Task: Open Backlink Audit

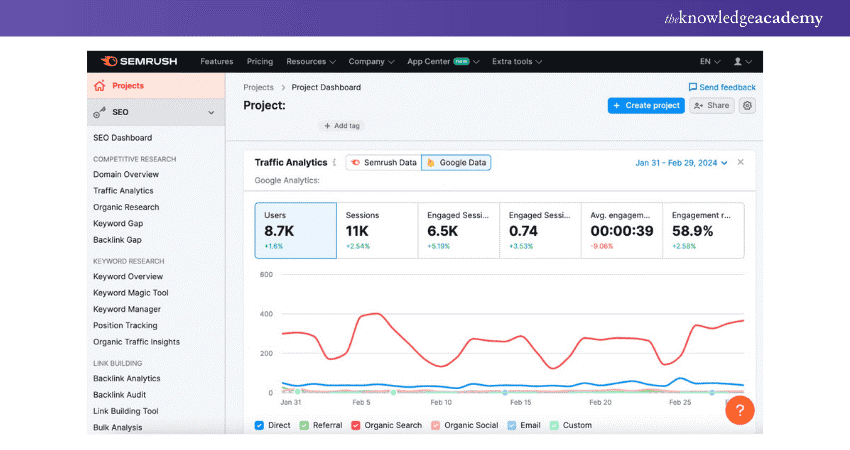Action: [x=119, y=395]
